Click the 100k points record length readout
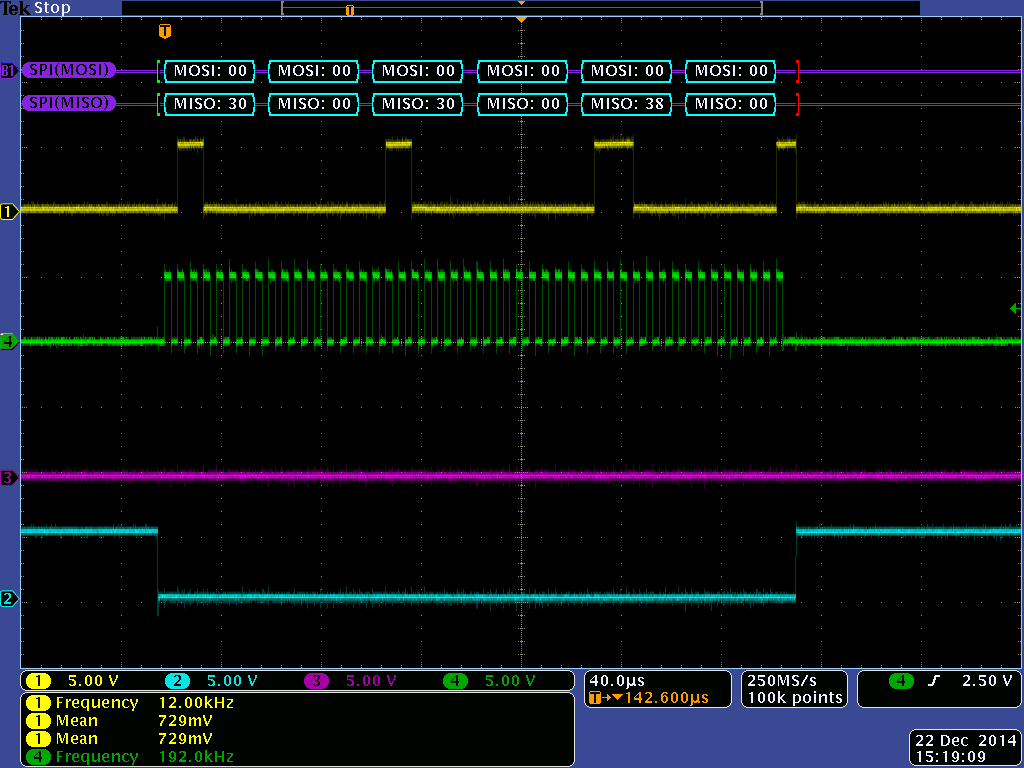Image resolution: width=1024 pixels, height=768 pixels. pos(795,698)
